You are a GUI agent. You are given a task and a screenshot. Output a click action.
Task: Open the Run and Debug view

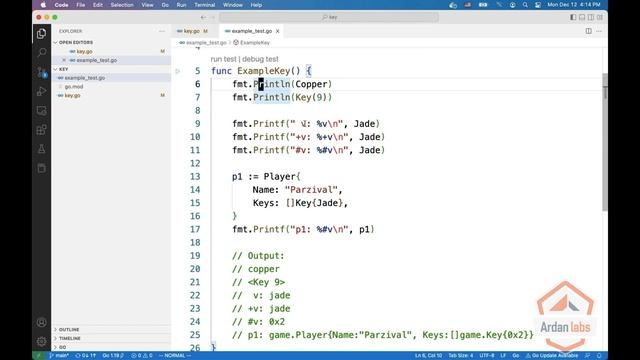41,91
